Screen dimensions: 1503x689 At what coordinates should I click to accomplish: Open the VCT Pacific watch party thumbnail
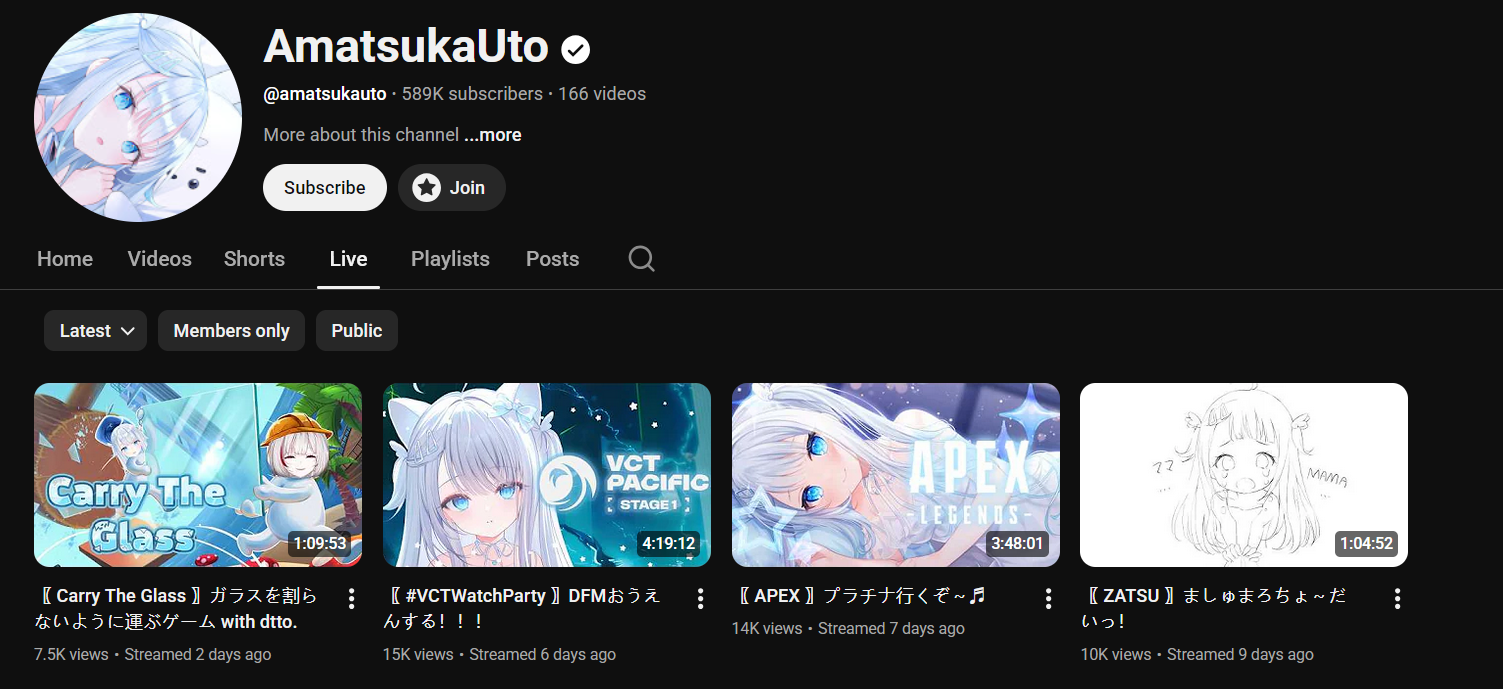[x=547, y=475]
